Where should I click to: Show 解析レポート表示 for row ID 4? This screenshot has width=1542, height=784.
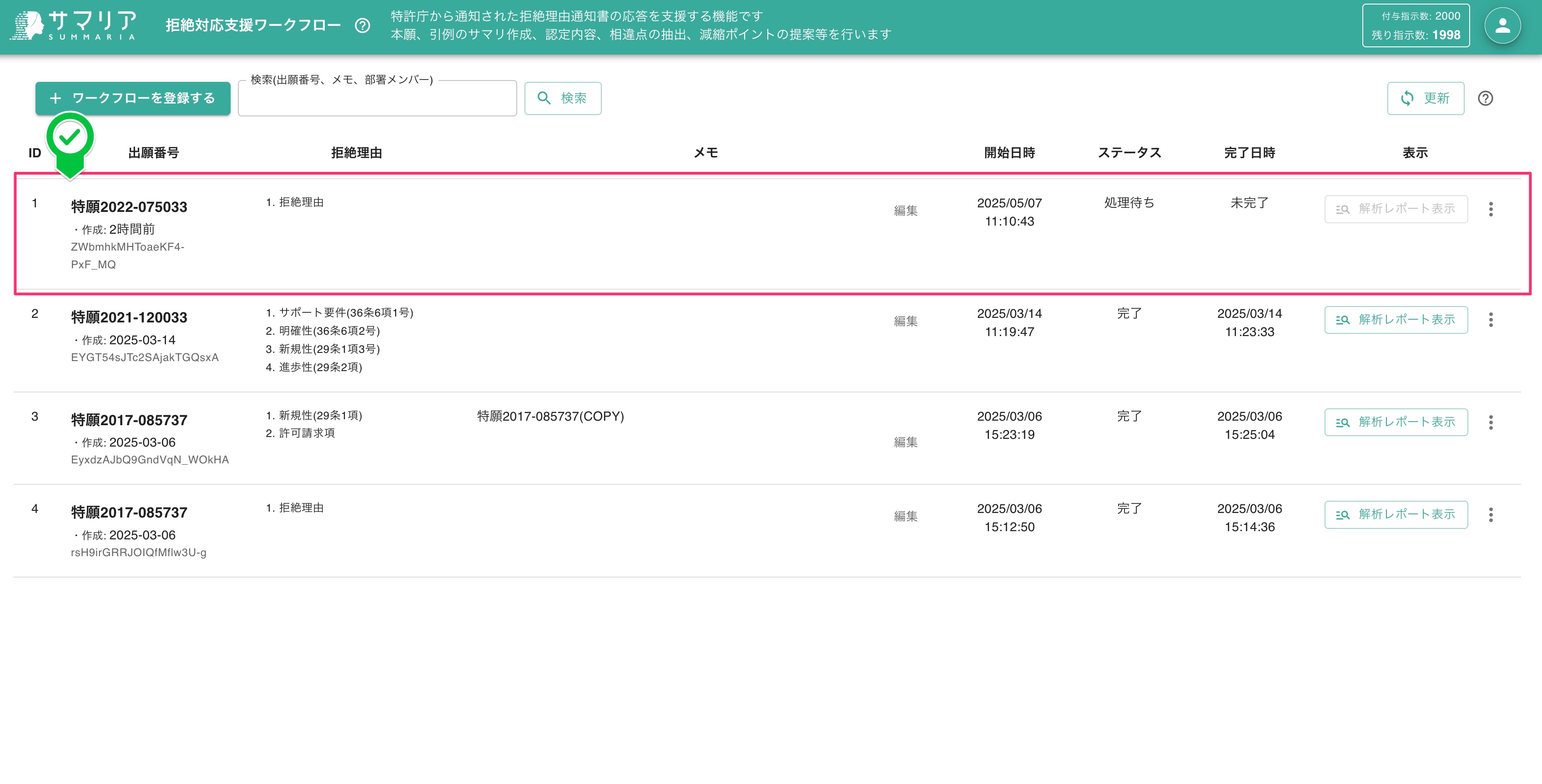pyautogui.click(x=1396, y=515)
